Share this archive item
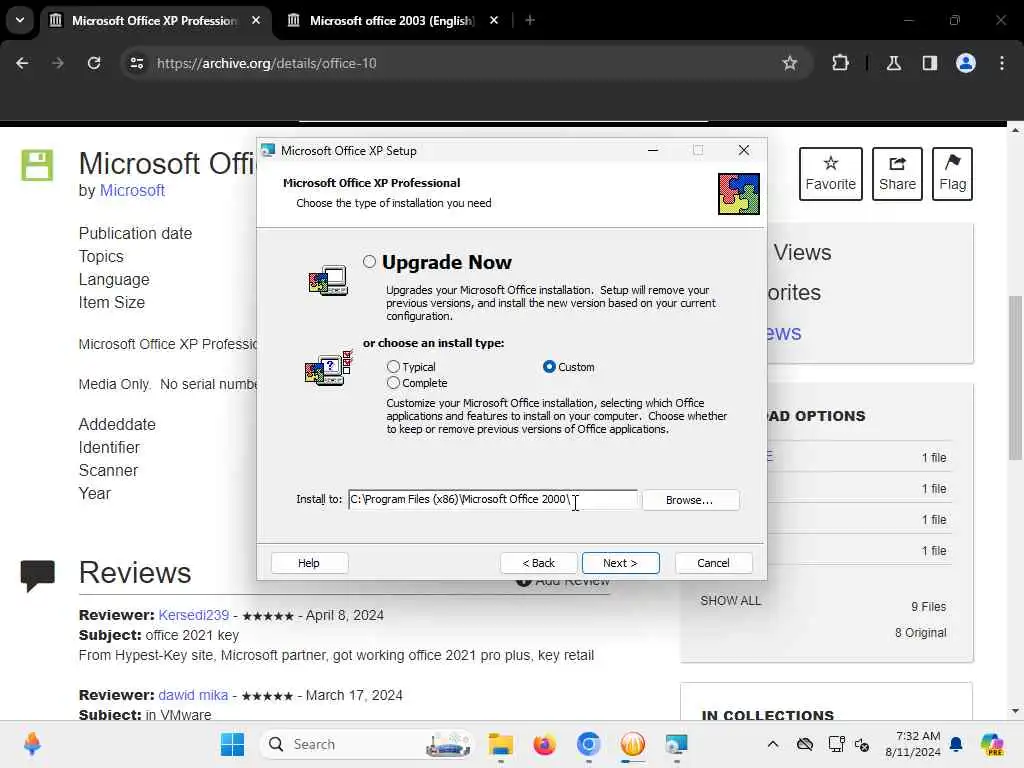This screenshot has height=768, width=1024. [x=897, y=174]
